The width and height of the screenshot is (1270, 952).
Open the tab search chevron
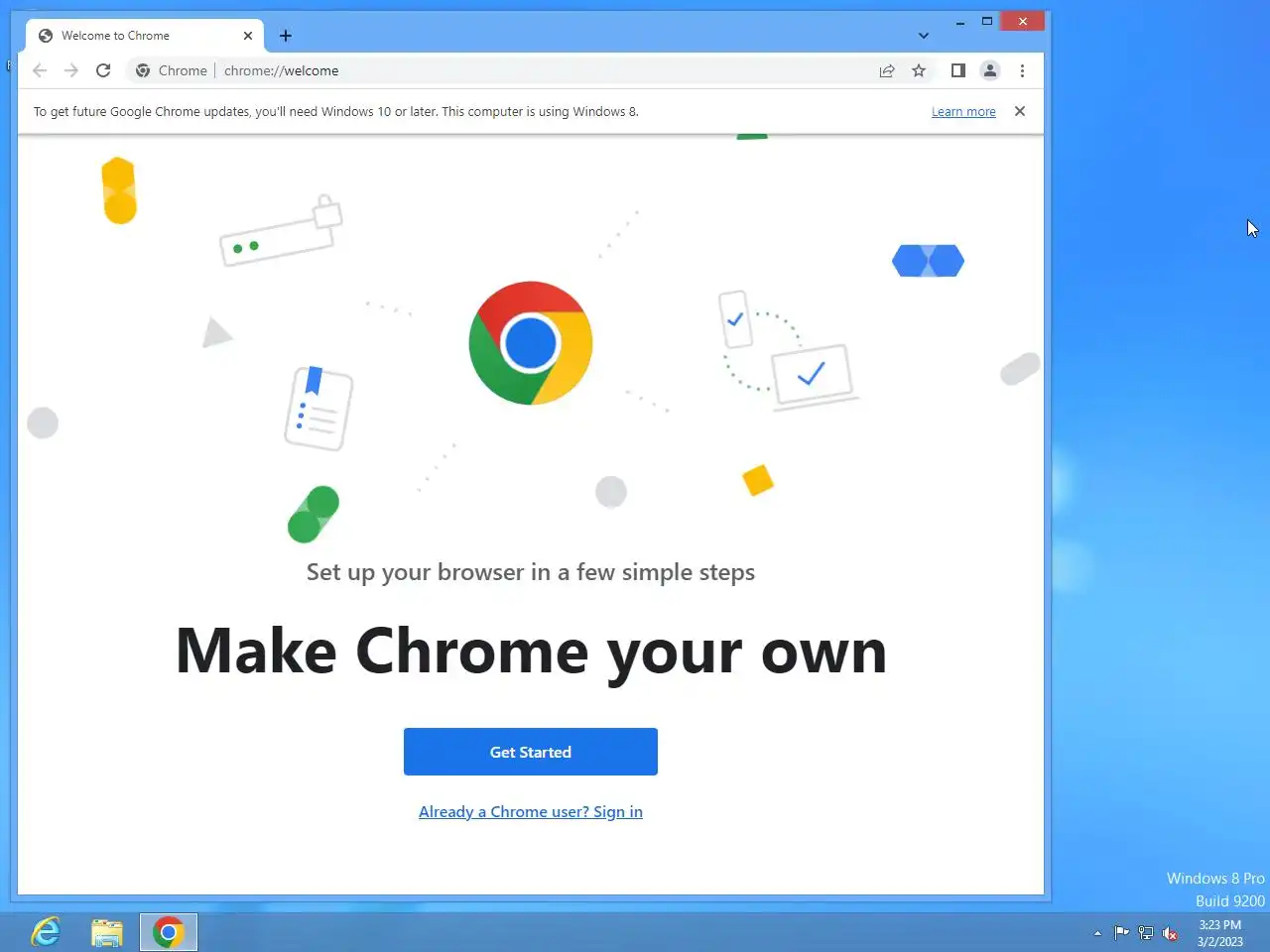pos(924,36)
